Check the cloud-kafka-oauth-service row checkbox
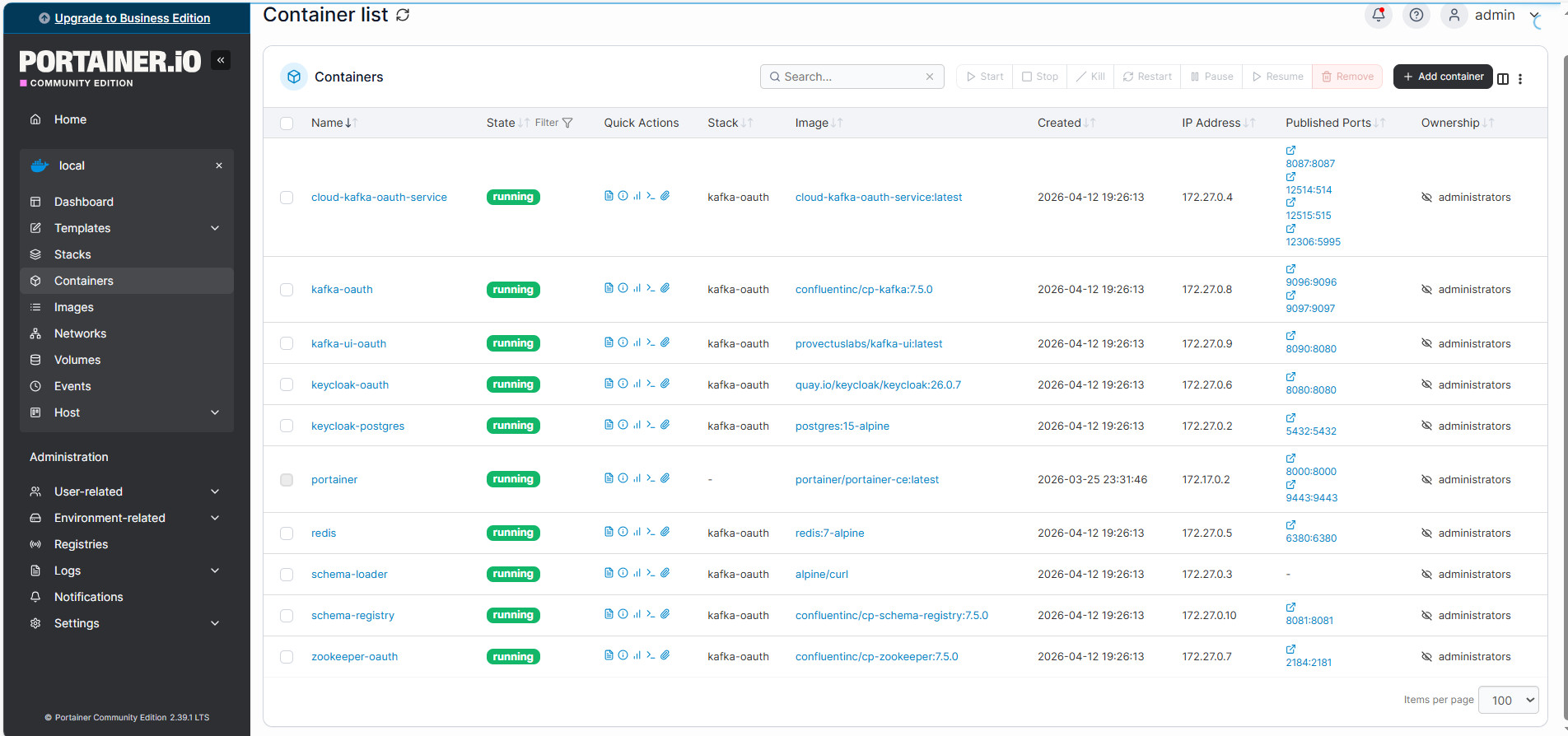Screen dimensions: 1568x736 click(x=287, y=198)
